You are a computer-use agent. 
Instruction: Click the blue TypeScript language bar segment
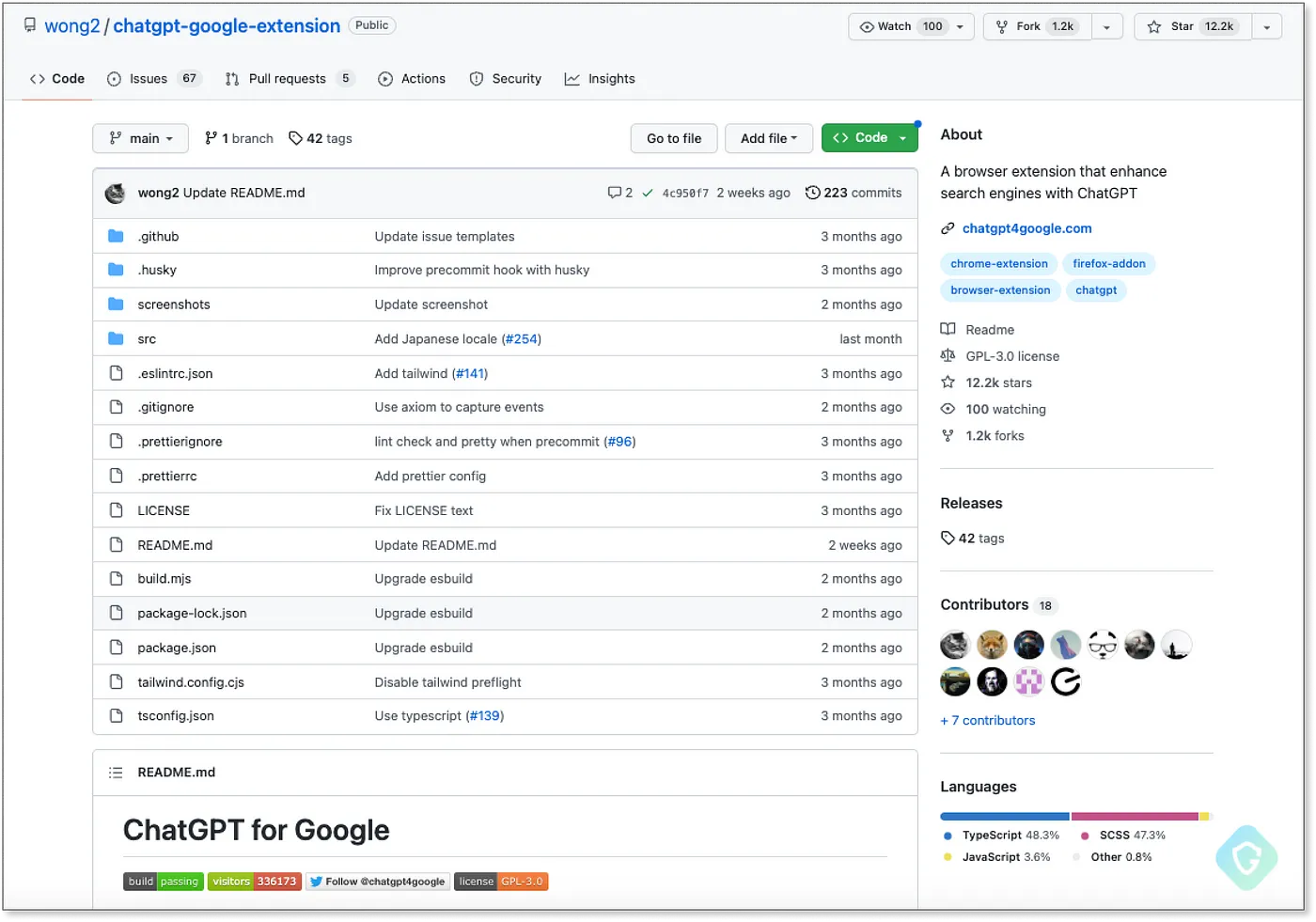point(1005,816)
